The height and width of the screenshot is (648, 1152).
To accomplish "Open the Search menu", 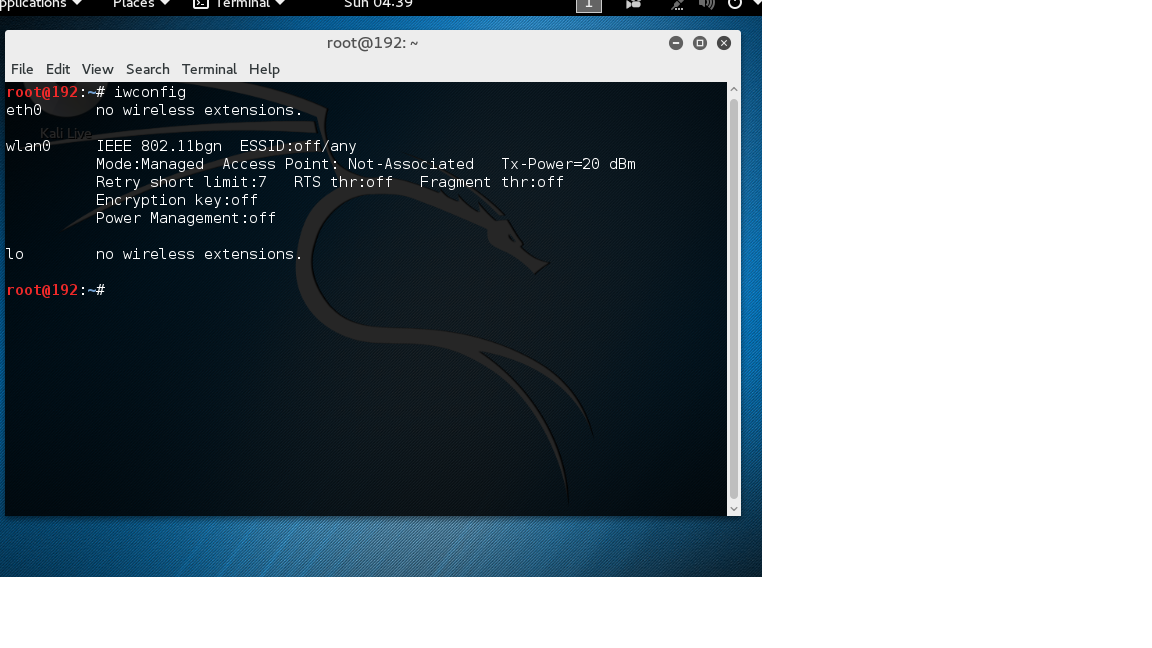I will tap(147, 69).
